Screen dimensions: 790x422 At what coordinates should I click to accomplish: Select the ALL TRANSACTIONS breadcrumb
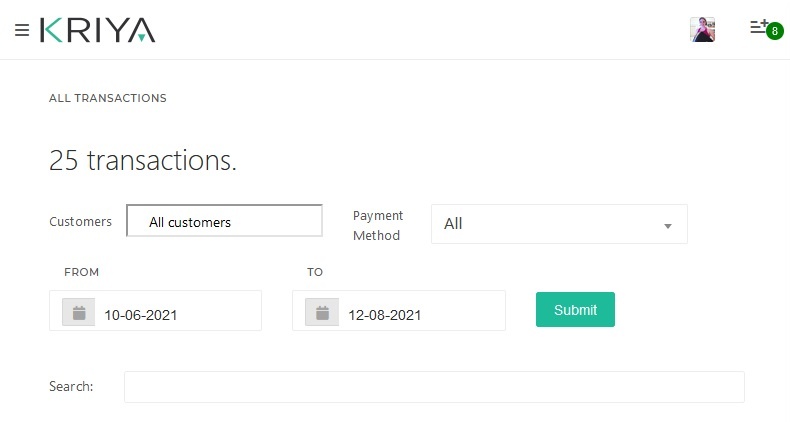click(108, 98)
